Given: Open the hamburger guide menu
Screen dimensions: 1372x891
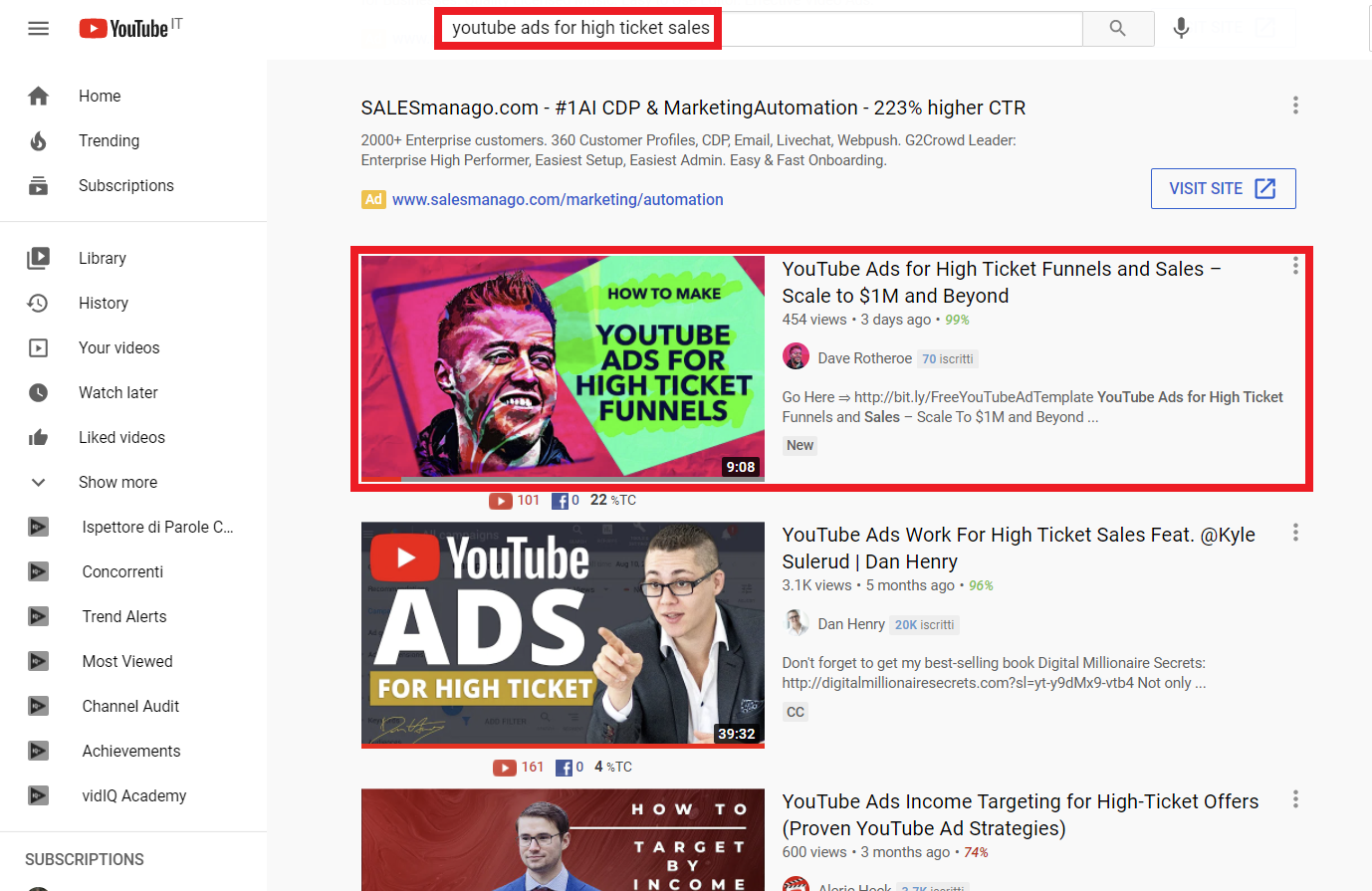Looking at the screenshot, I should (x=39, y=29).
